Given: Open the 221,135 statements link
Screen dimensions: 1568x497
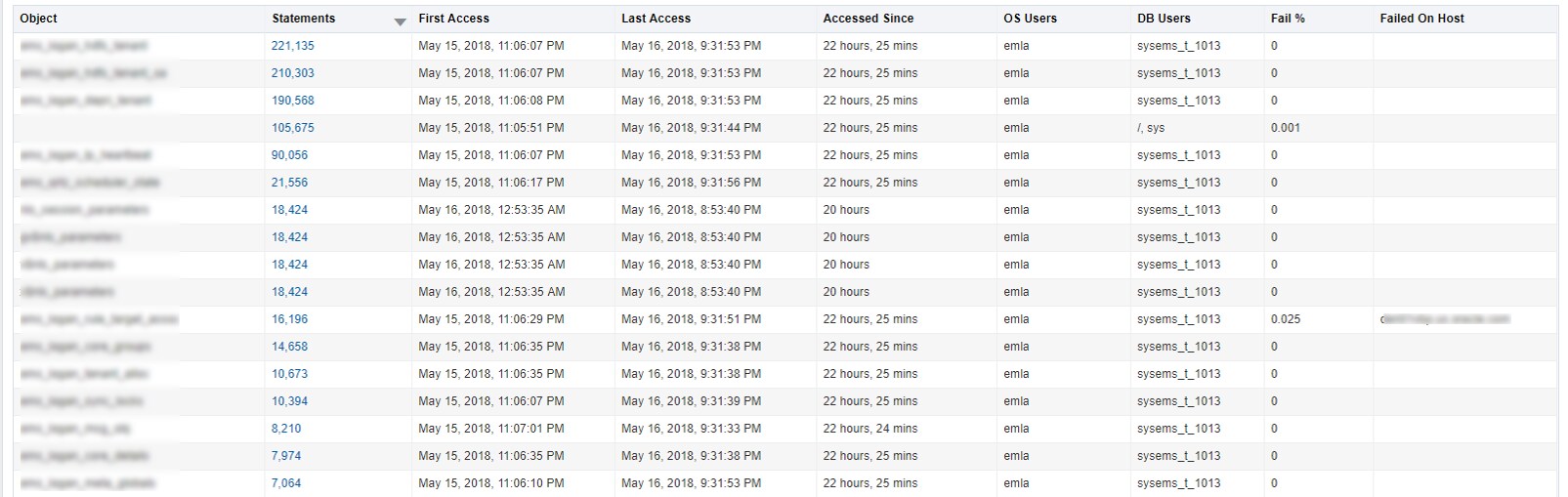Looking at the screenshot, I should pyautogui.click(x=293, y=46).
